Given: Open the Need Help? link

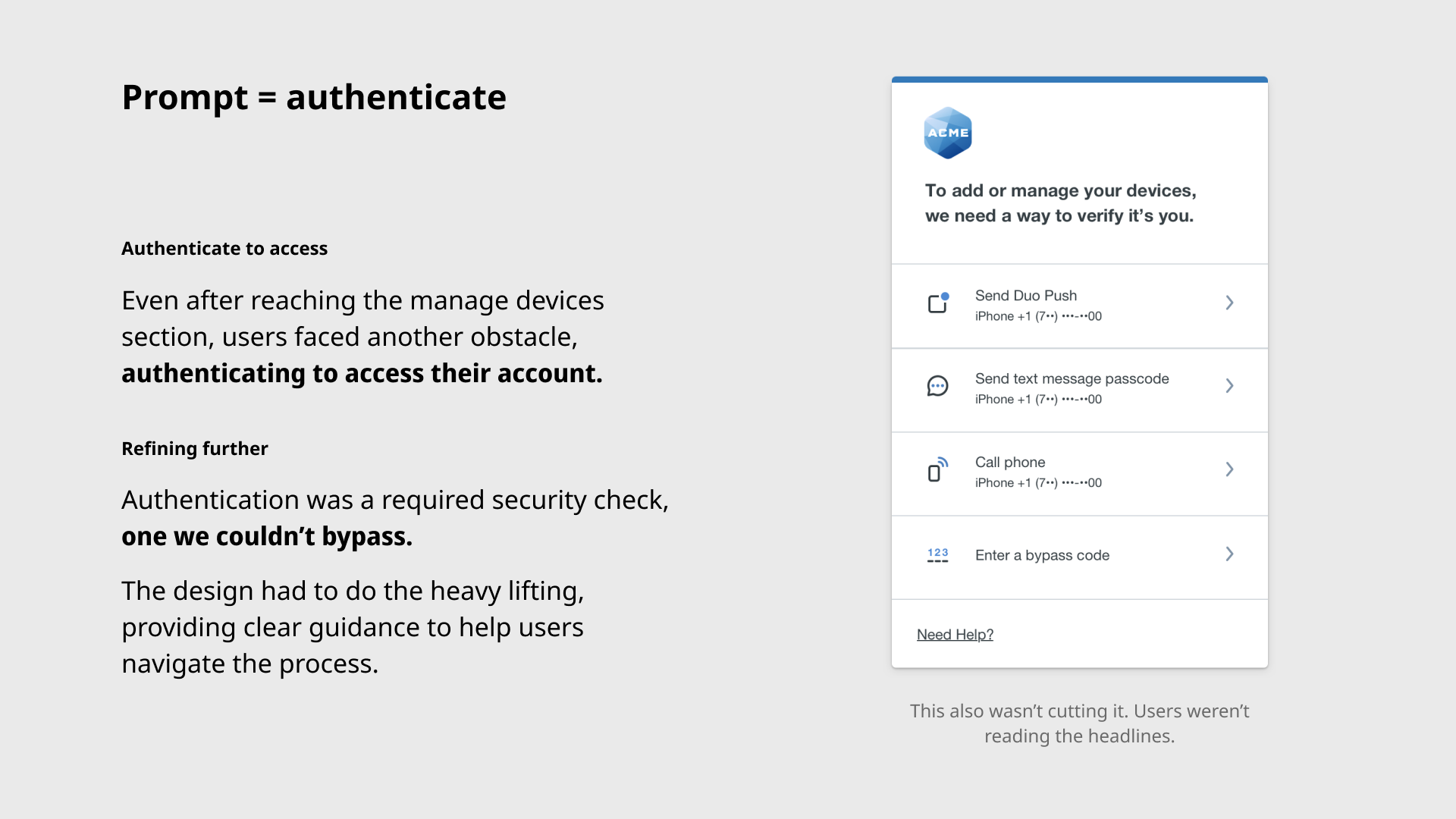Looking at the screenshot, I should (x=955, y=635).
